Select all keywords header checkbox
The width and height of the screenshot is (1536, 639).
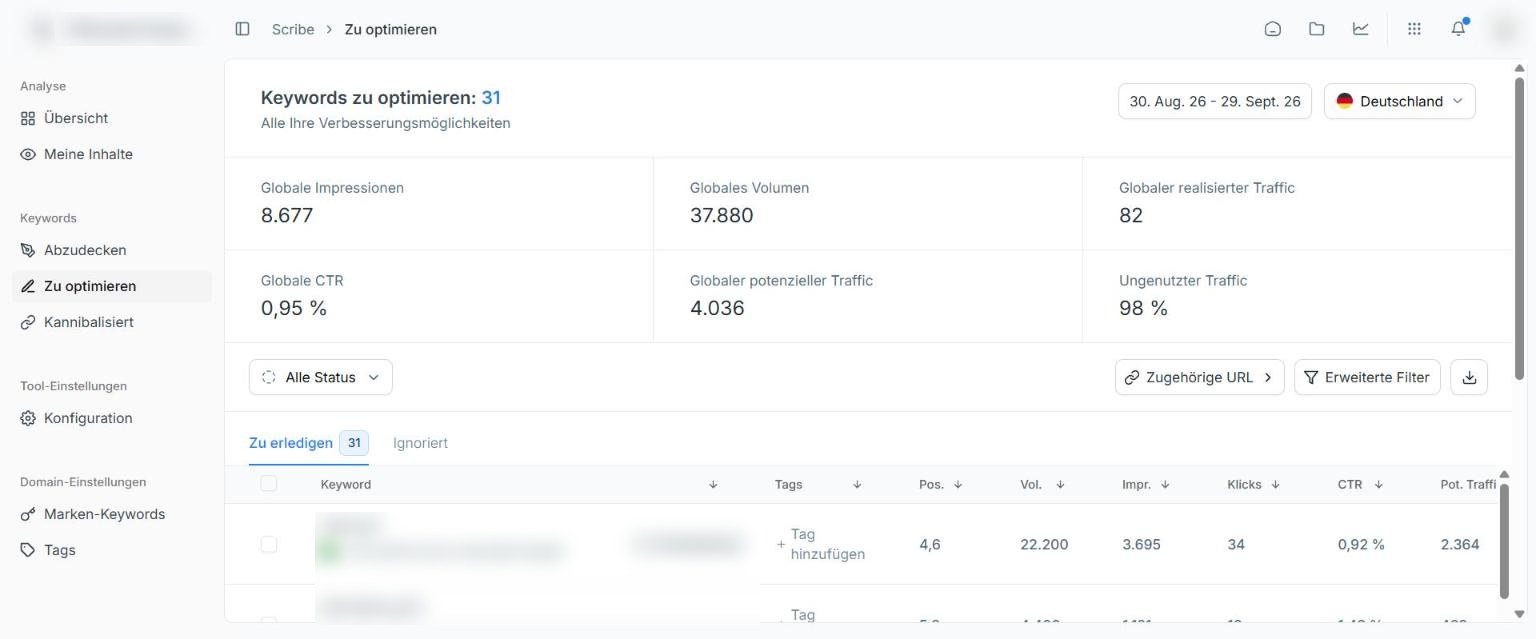click(268, 484)
